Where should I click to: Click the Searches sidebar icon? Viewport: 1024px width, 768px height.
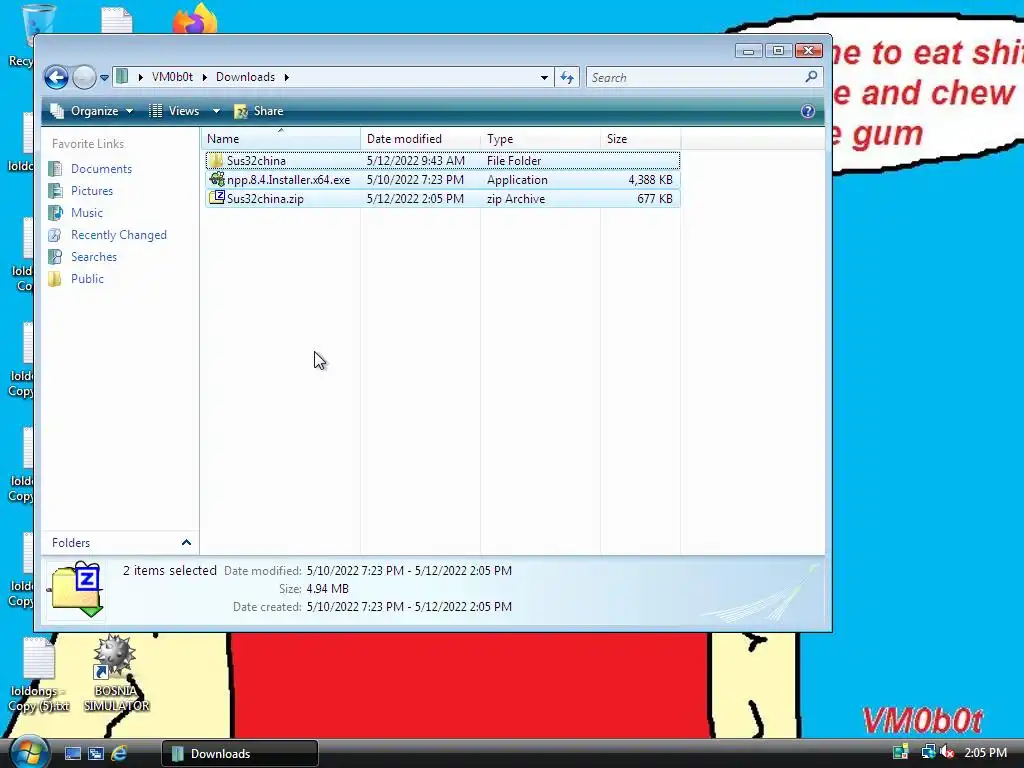coord(56,257)
